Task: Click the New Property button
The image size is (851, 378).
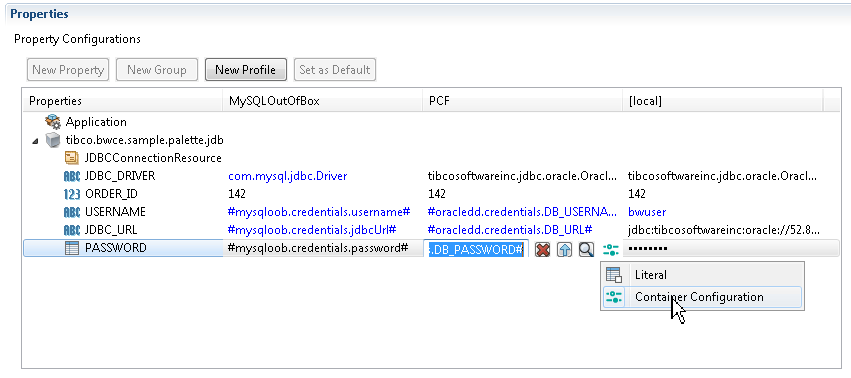Action: pos(68,70)
